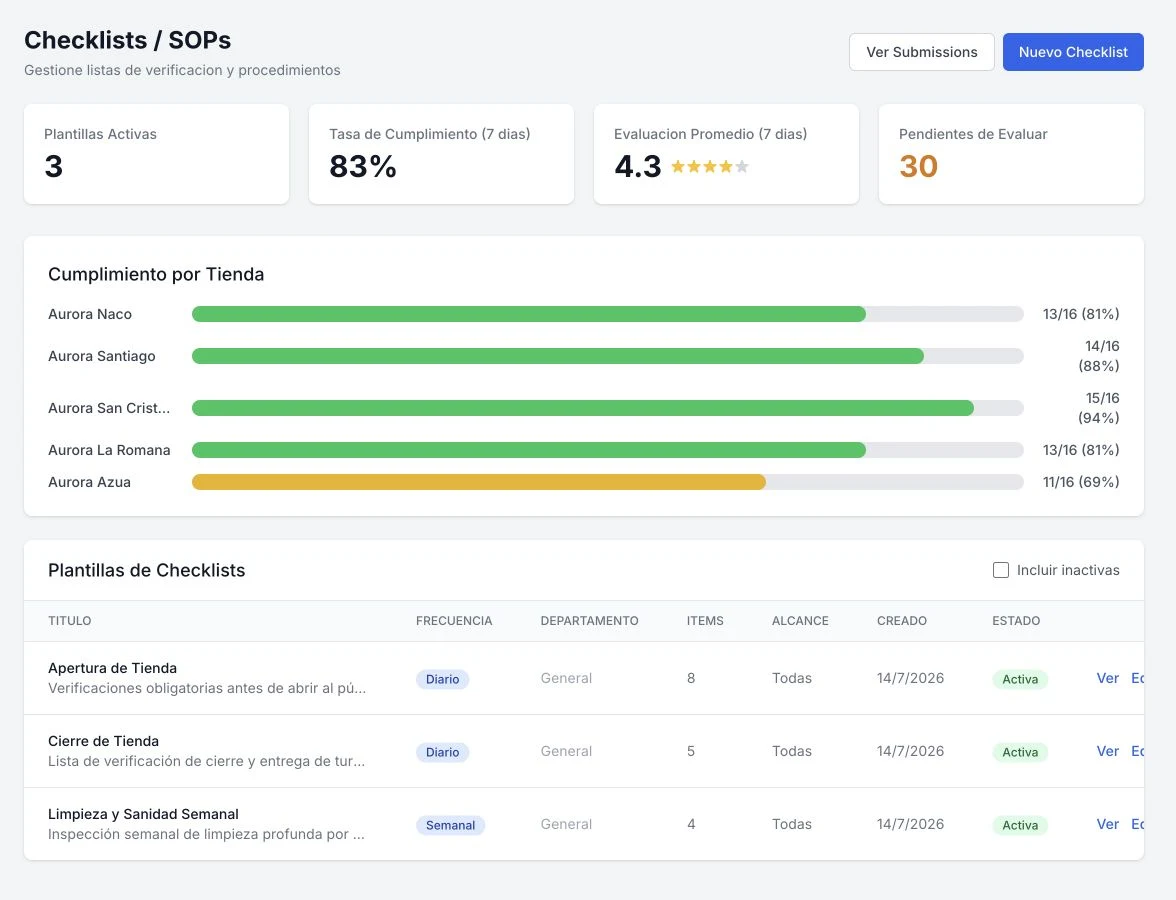Click the star rating in Evaluacion Promedio
Viewport: 1176px width, 900px height.
pyautogui.click(x=710, y=166)
